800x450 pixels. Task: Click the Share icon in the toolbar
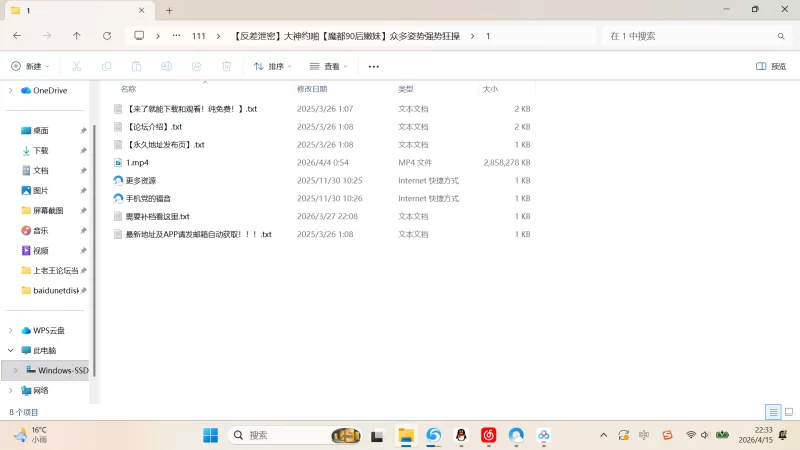197,66
